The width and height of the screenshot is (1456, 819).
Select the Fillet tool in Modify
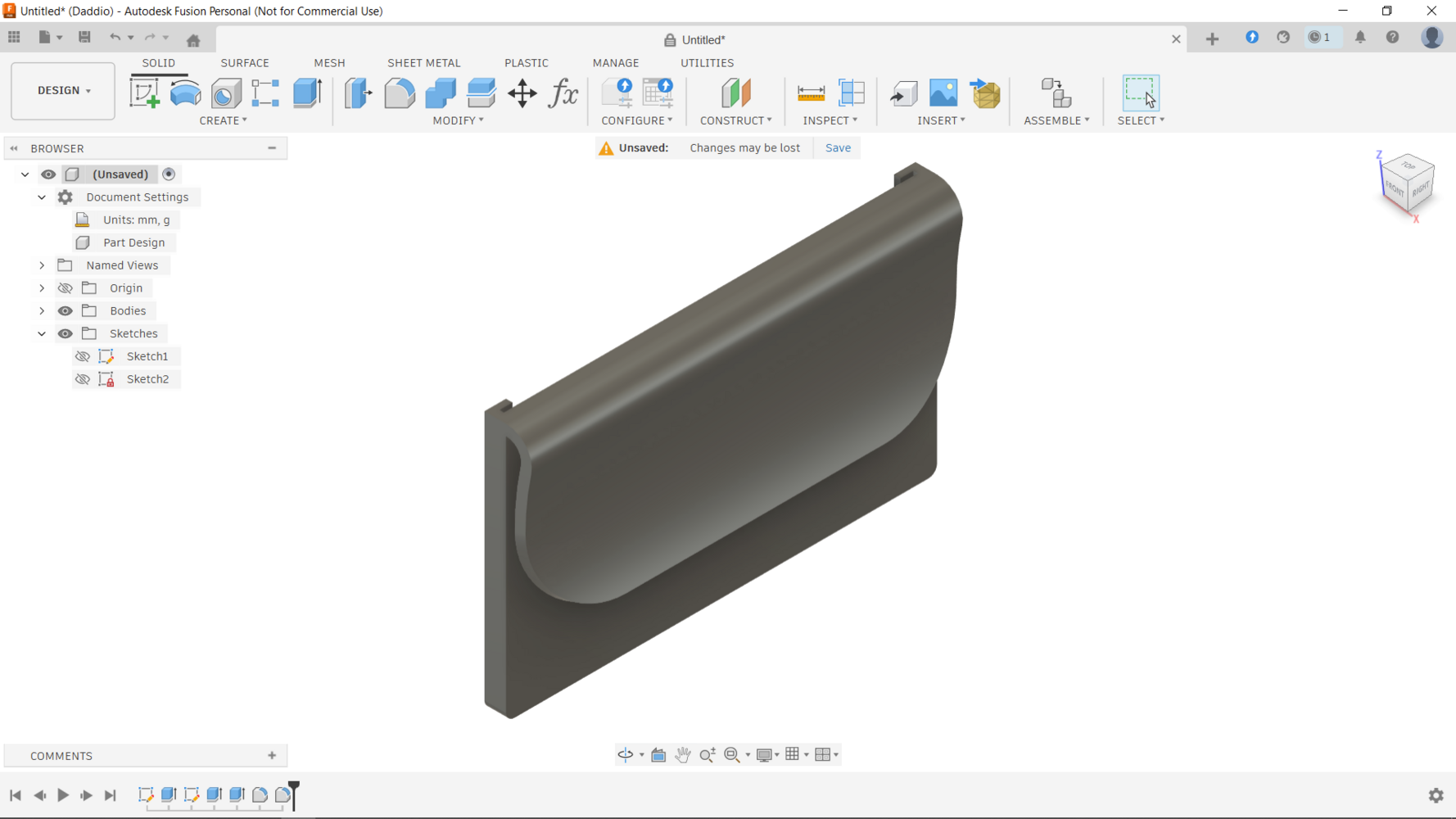pos(400,93)
